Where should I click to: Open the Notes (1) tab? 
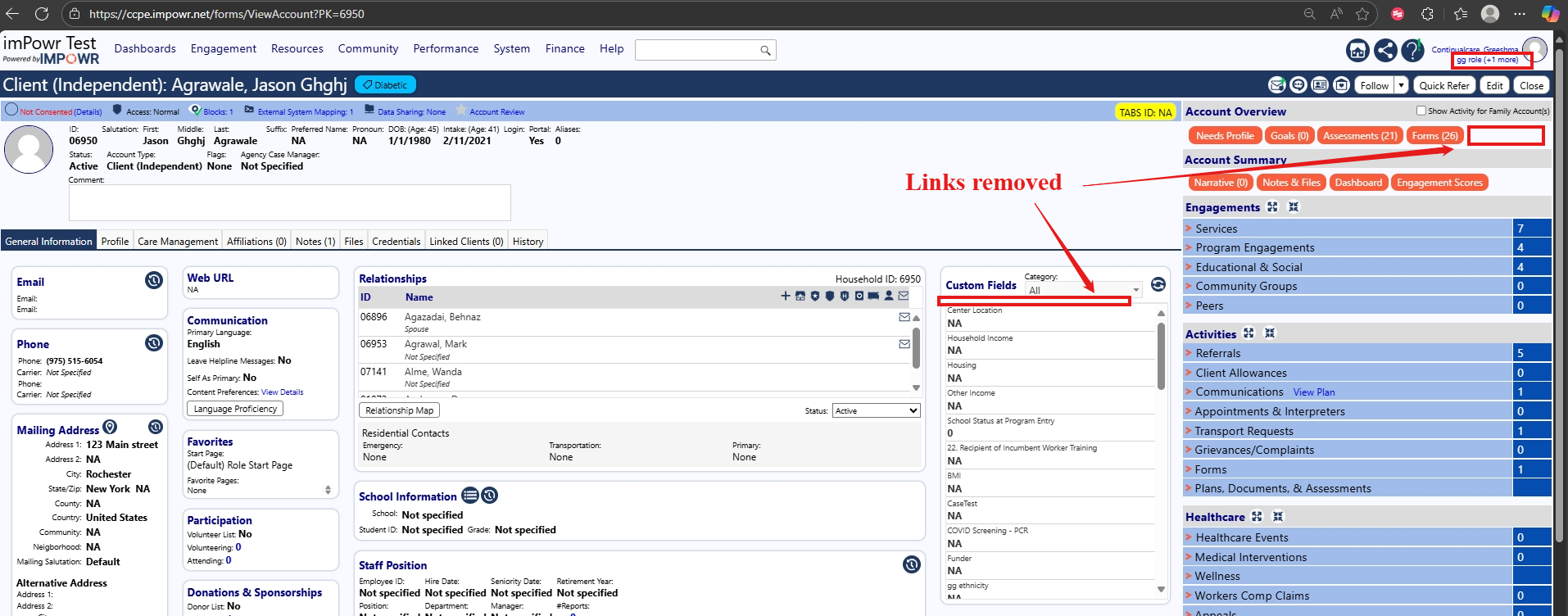(x=315, y=241)
